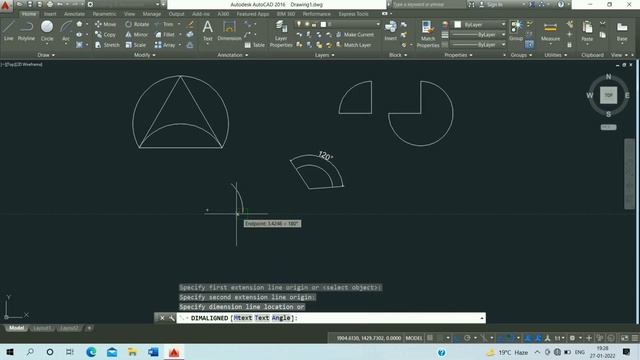Image resolution: width=640 pixels, height=360 pixels.
Task: Open Microsoft Edge from taskbar
Action: (x=91, y=352)
